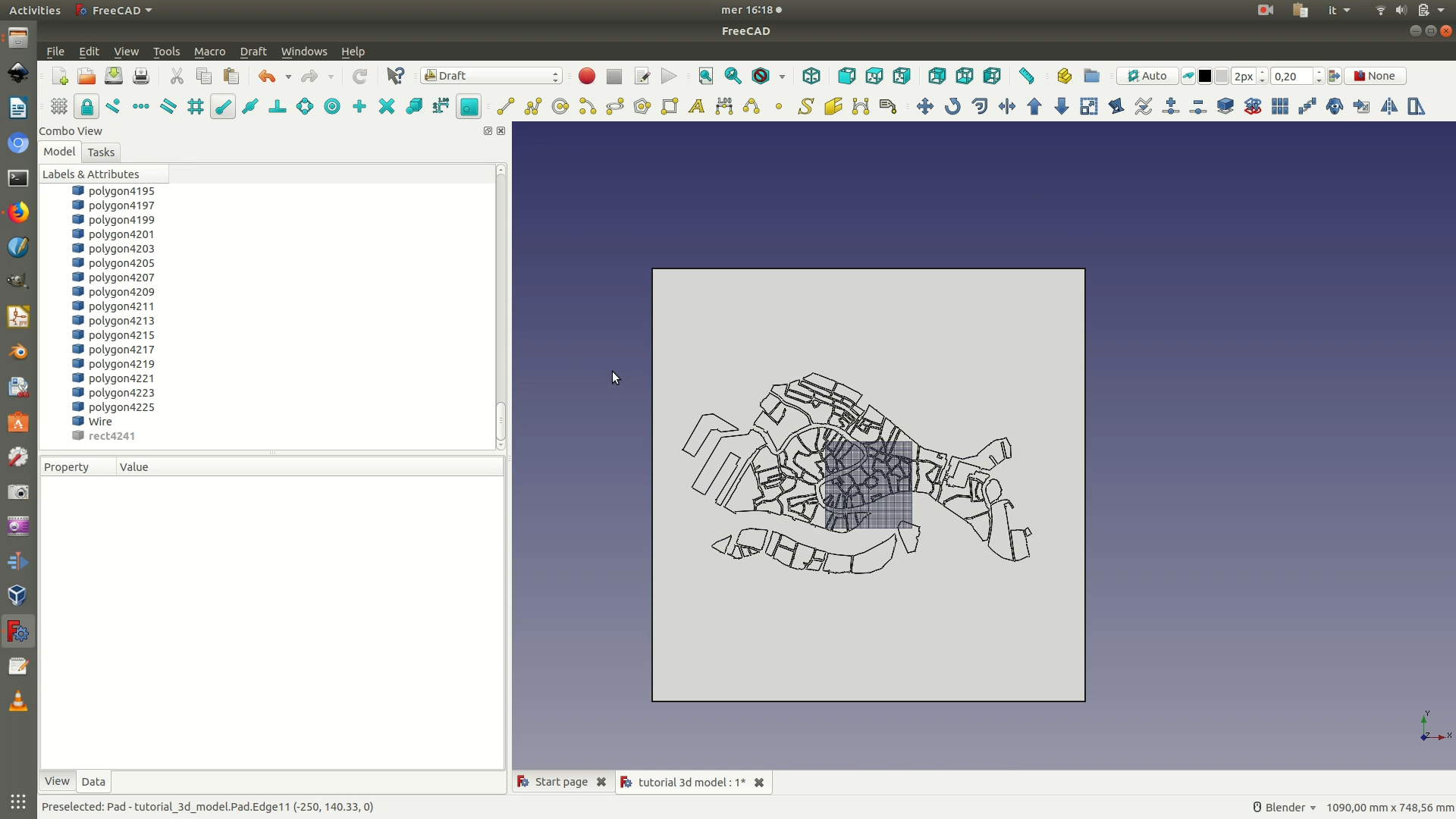The width and height of the screenshot is (1456, 819).
Task: Toggle snap to endpoint
Action: click(x=223, y=107)
